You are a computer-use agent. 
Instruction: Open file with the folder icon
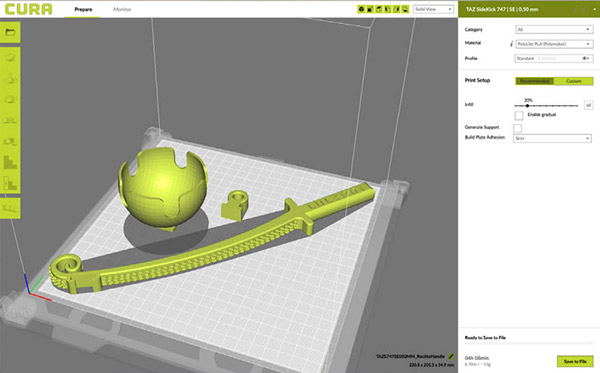pyautogui.click(x=10, y=32)
